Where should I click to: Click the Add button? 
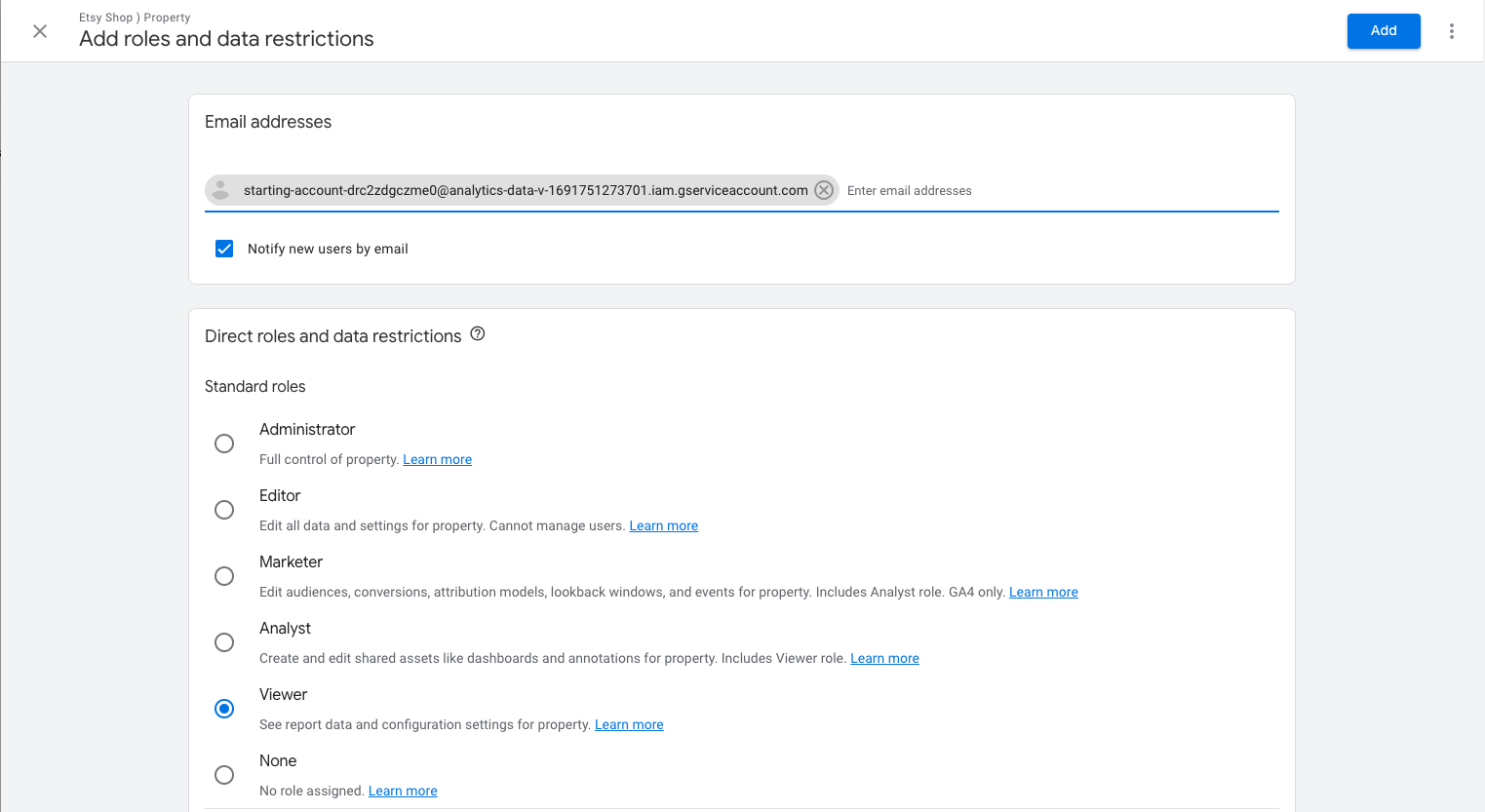(1383, 30)
